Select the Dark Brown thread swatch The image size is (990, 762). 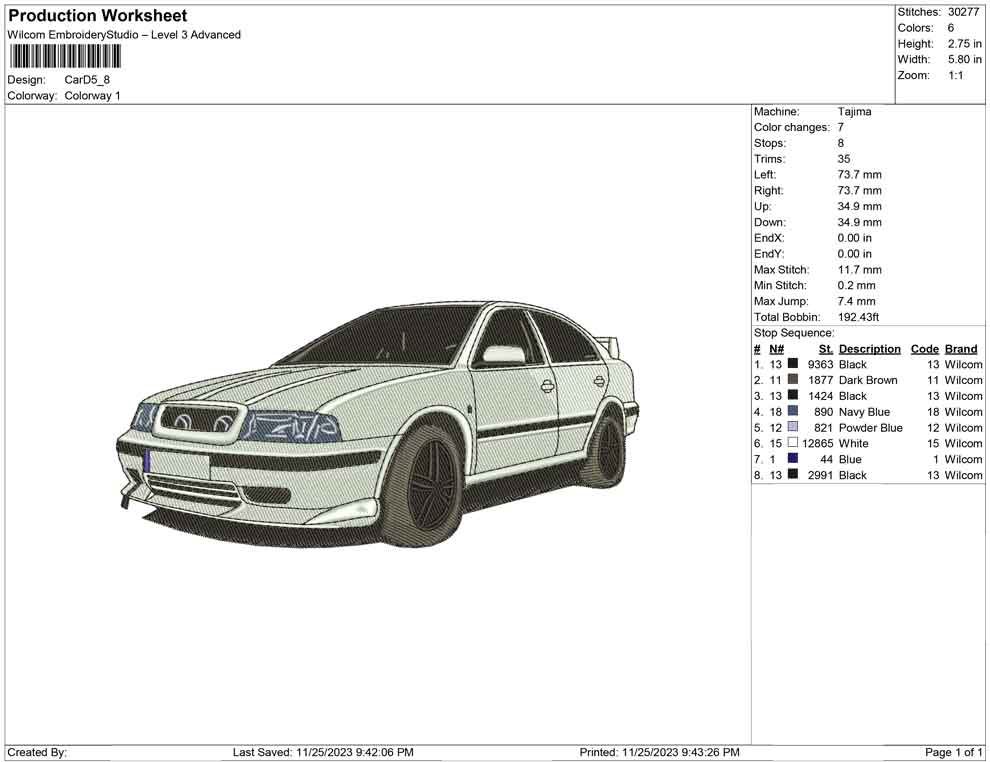coord(795,380)
